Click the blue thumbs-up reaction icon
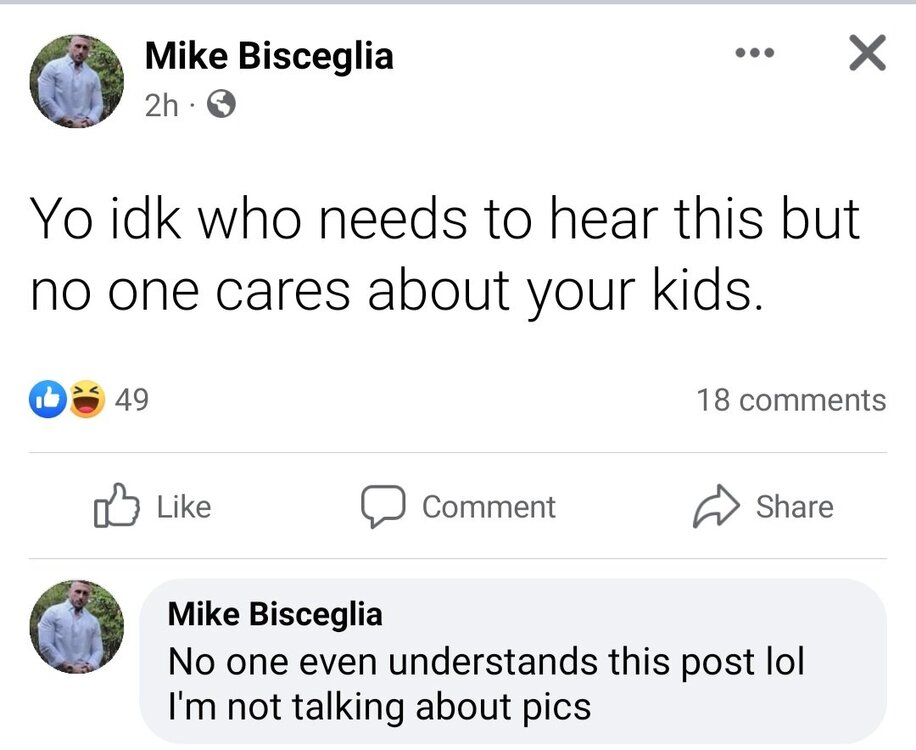Viewport: 916px width, 750px height. [x=47, y=401]
